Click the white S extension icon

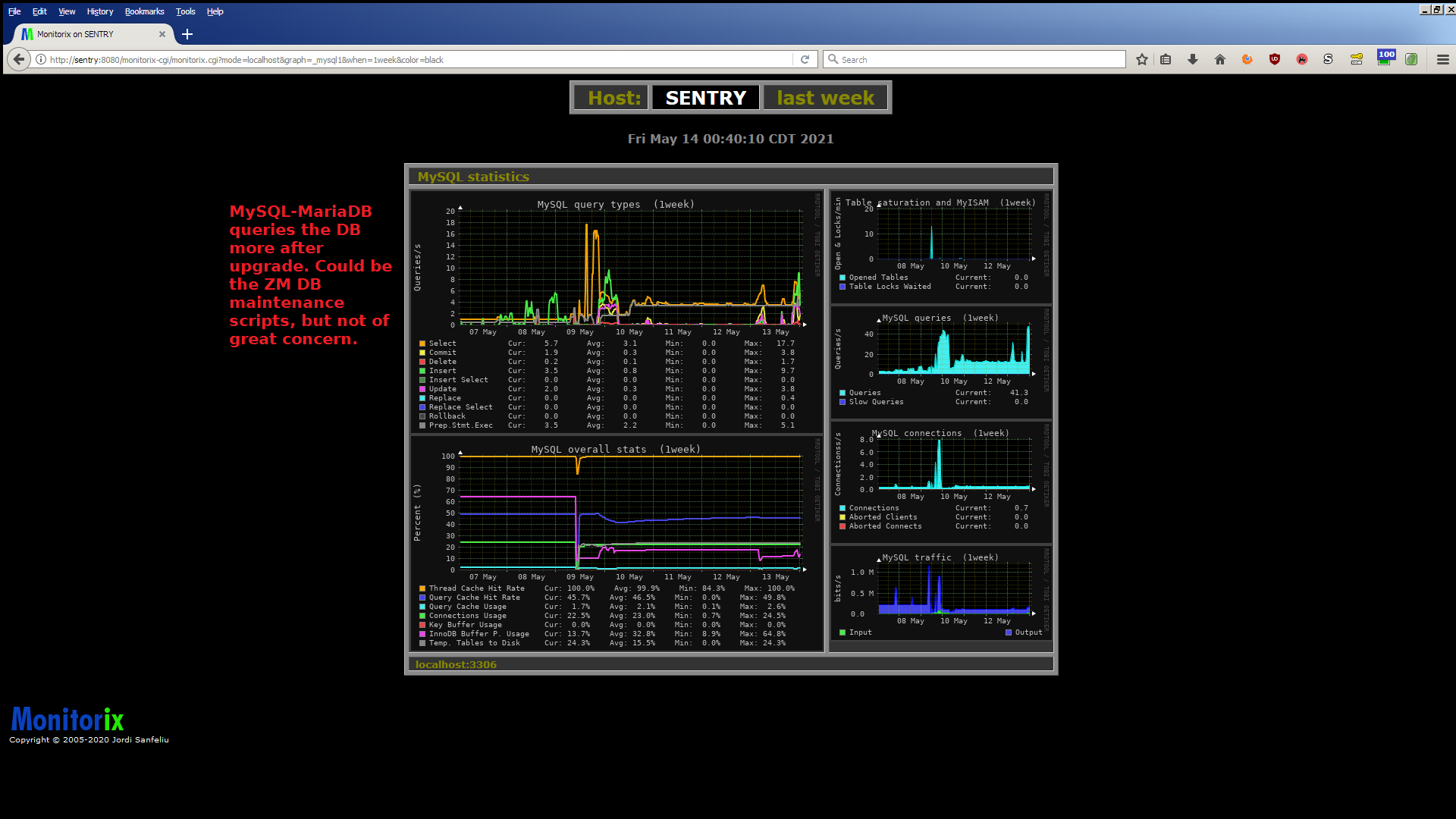click(1328, 59)
